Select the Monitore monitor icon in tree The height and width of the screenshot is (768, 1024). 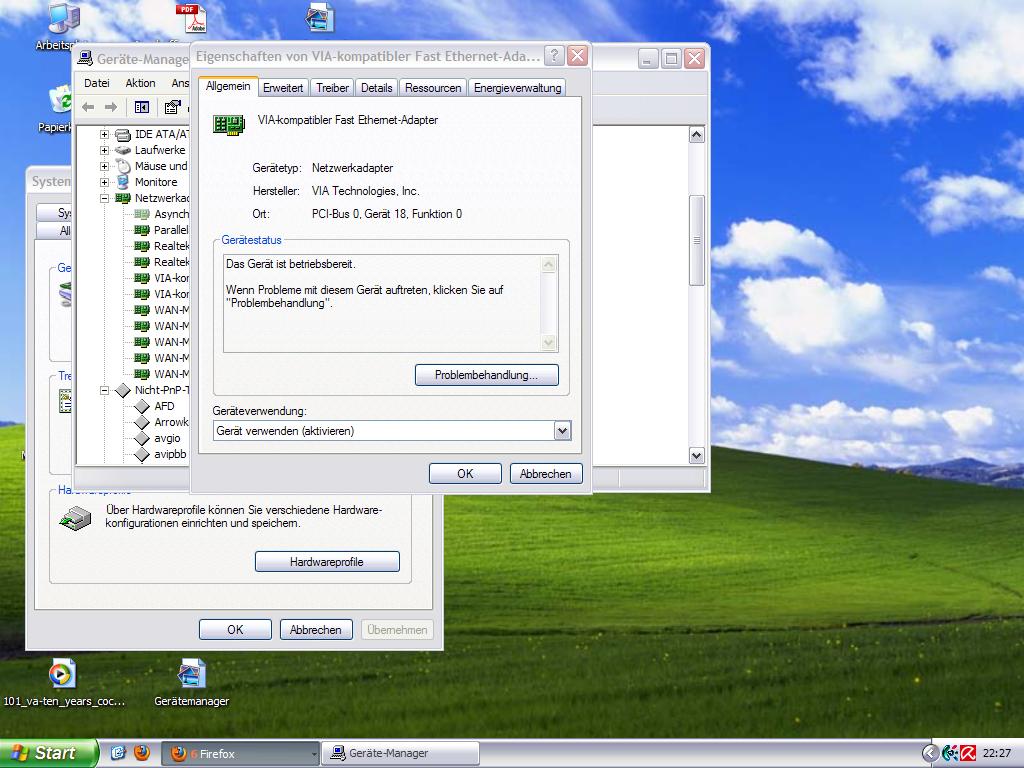(123, 182)
